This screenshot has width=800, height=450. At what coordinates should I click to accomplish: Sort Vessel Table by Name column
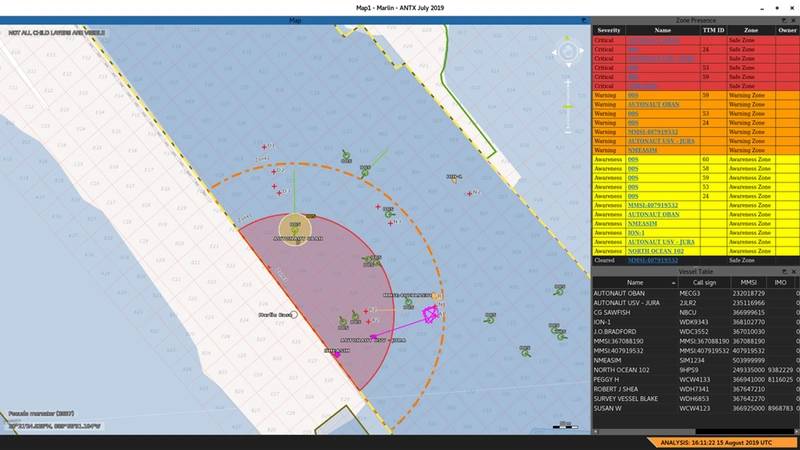tap(635, 283)
